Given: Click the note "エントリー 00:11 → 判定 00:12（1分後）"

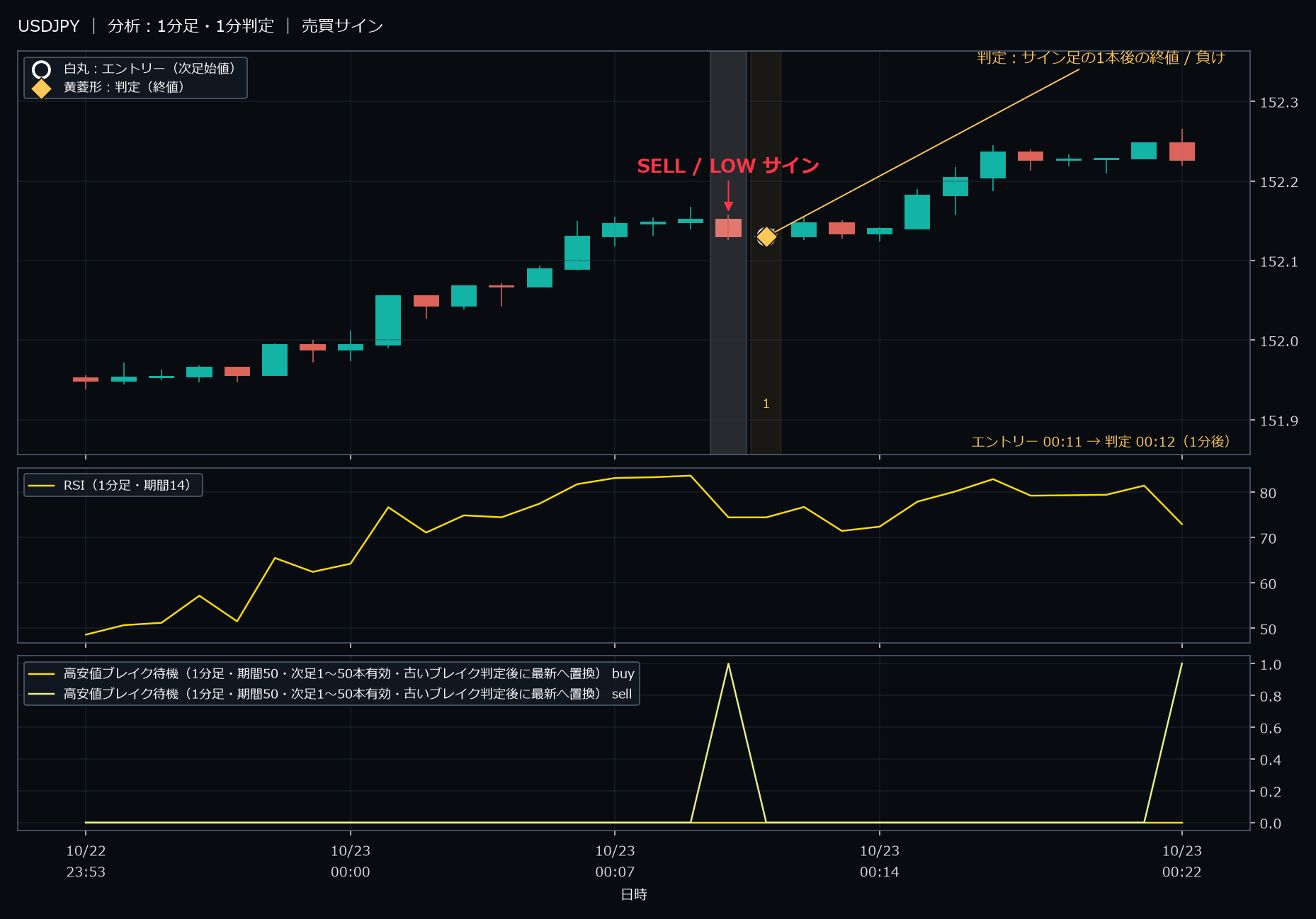Looking at the screenshot, I should [1101, 442].
